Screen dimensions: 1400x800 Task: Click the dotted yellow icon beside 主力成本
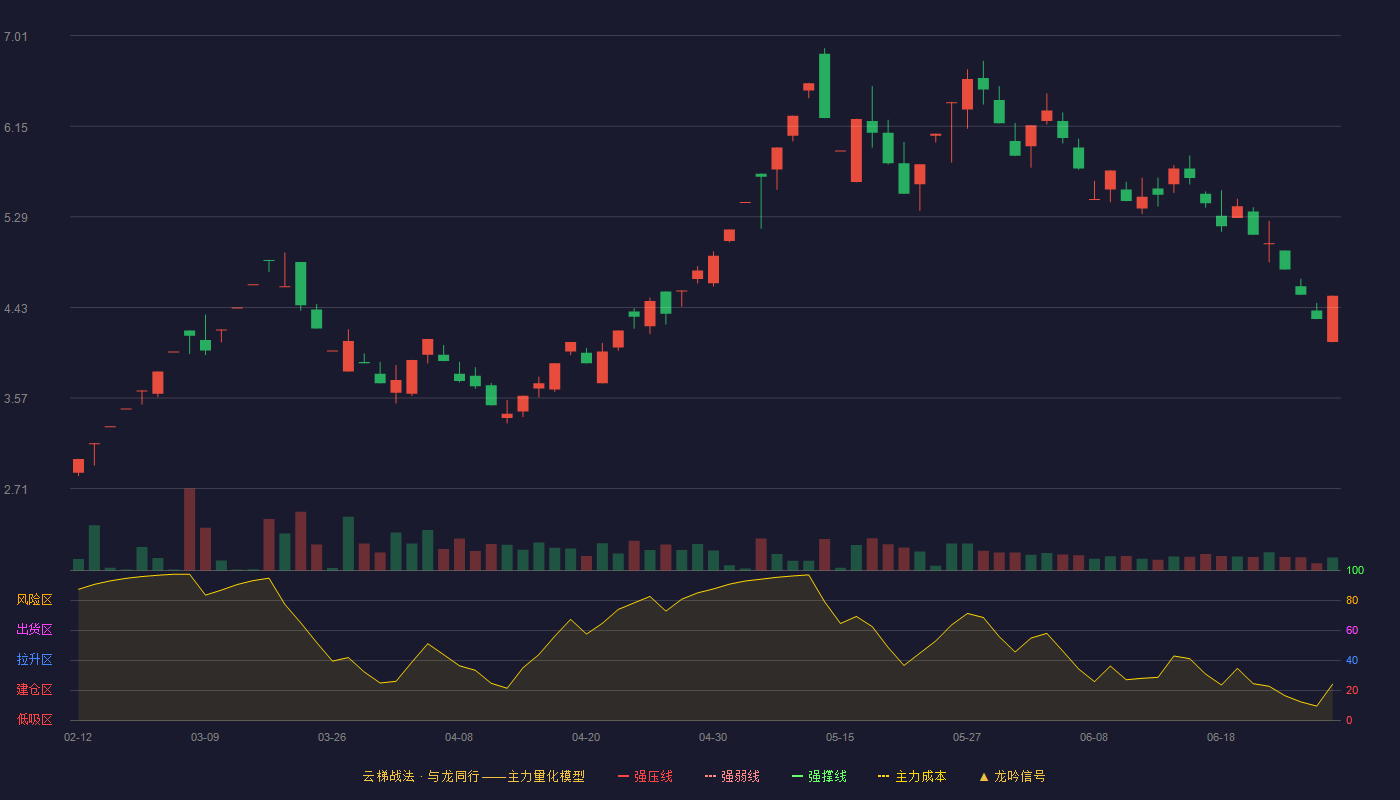pos(884,776)
